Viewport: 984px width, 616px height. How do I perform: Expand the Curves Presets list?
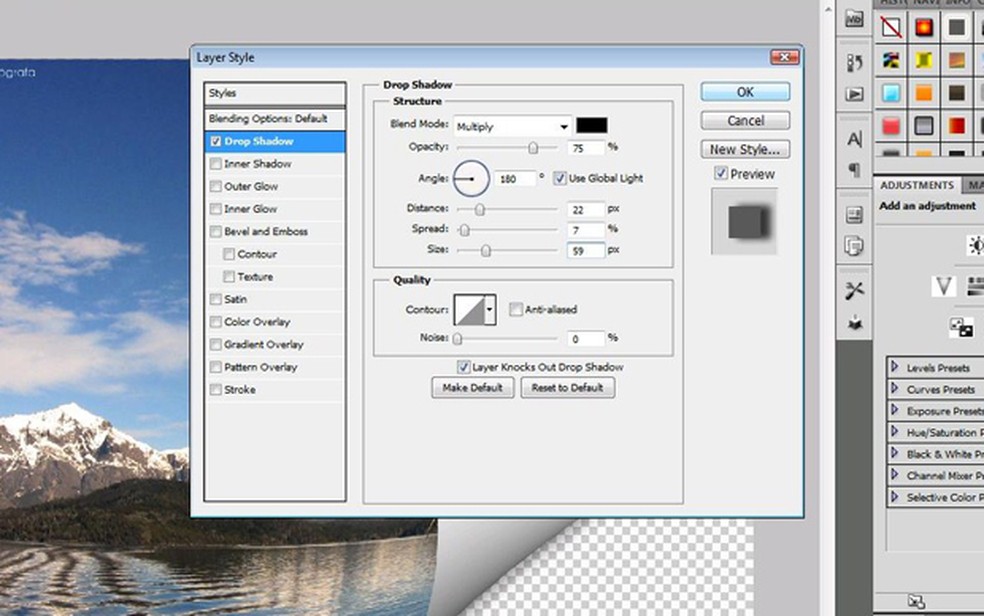[x=895, y=389]
